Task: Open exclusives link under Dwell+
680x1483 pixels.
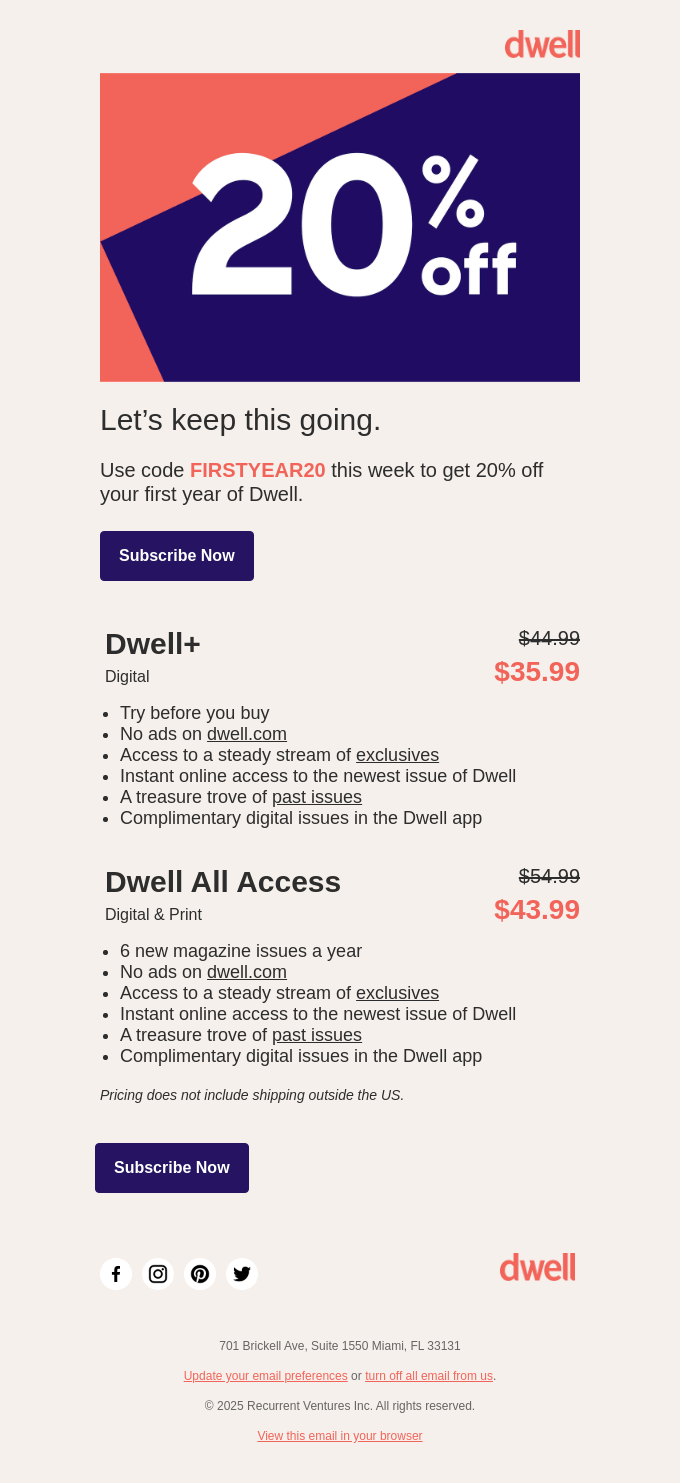Action: pos(397,755)
